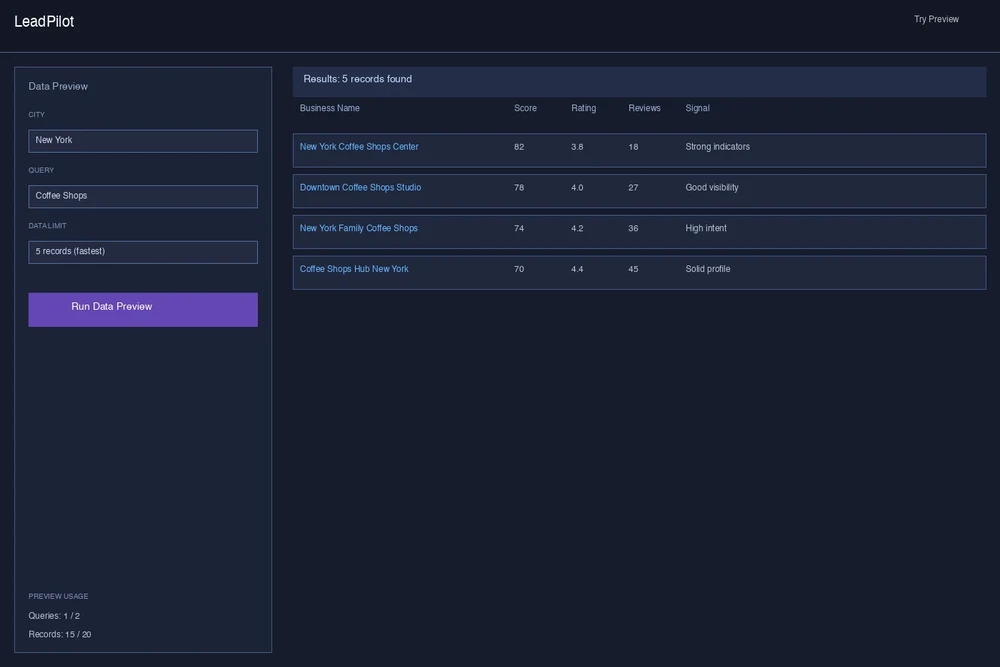The width and height of the screenshot is (1000, 667).
Task: Click the Data Preview panel heading
Action: click(58, 86)
